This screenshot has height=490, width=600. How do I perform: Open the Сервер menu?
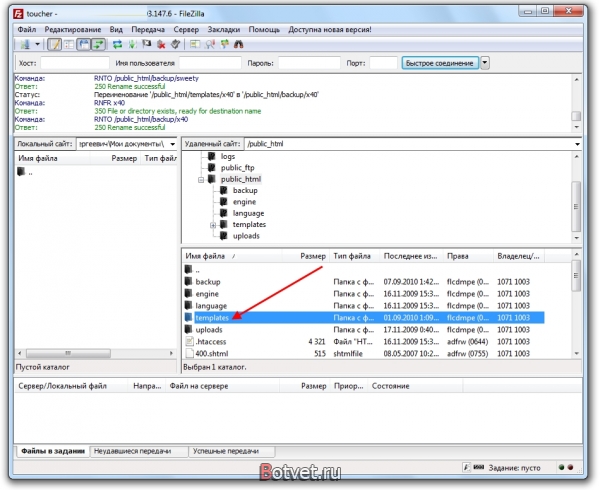(186, 29)
